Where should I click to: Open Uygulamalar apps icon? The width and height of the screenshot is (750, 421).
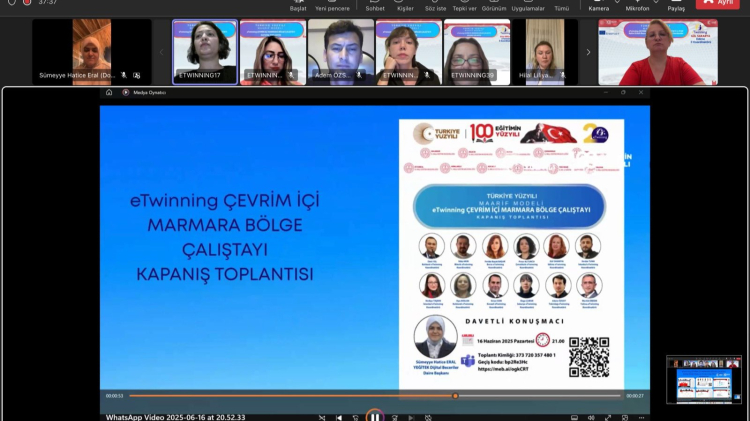point(527,6)
